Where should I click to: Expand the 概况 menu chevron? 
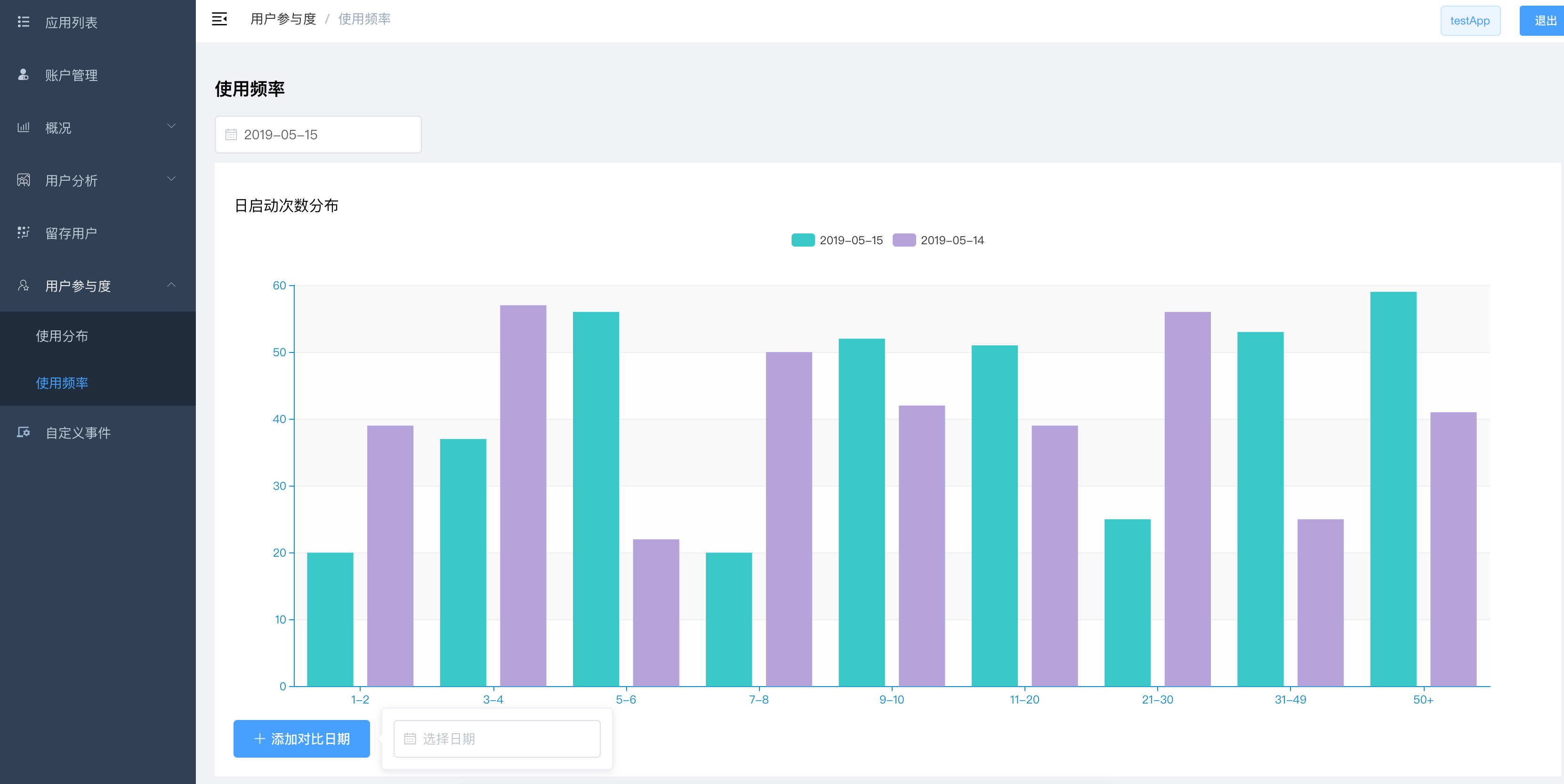click(x=171, y=126)
